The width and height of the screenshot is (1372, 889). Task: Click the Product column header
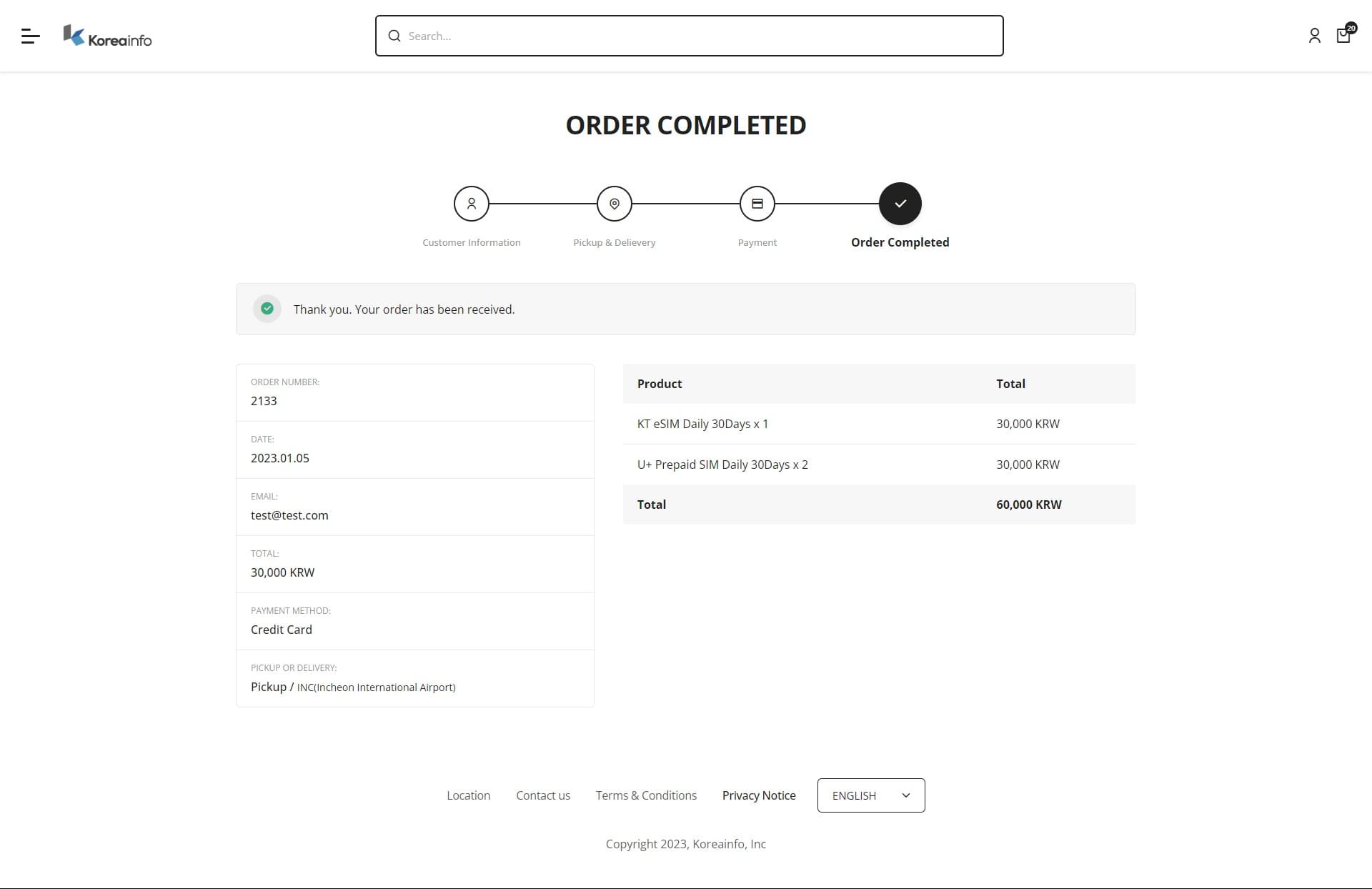point(660,384)
